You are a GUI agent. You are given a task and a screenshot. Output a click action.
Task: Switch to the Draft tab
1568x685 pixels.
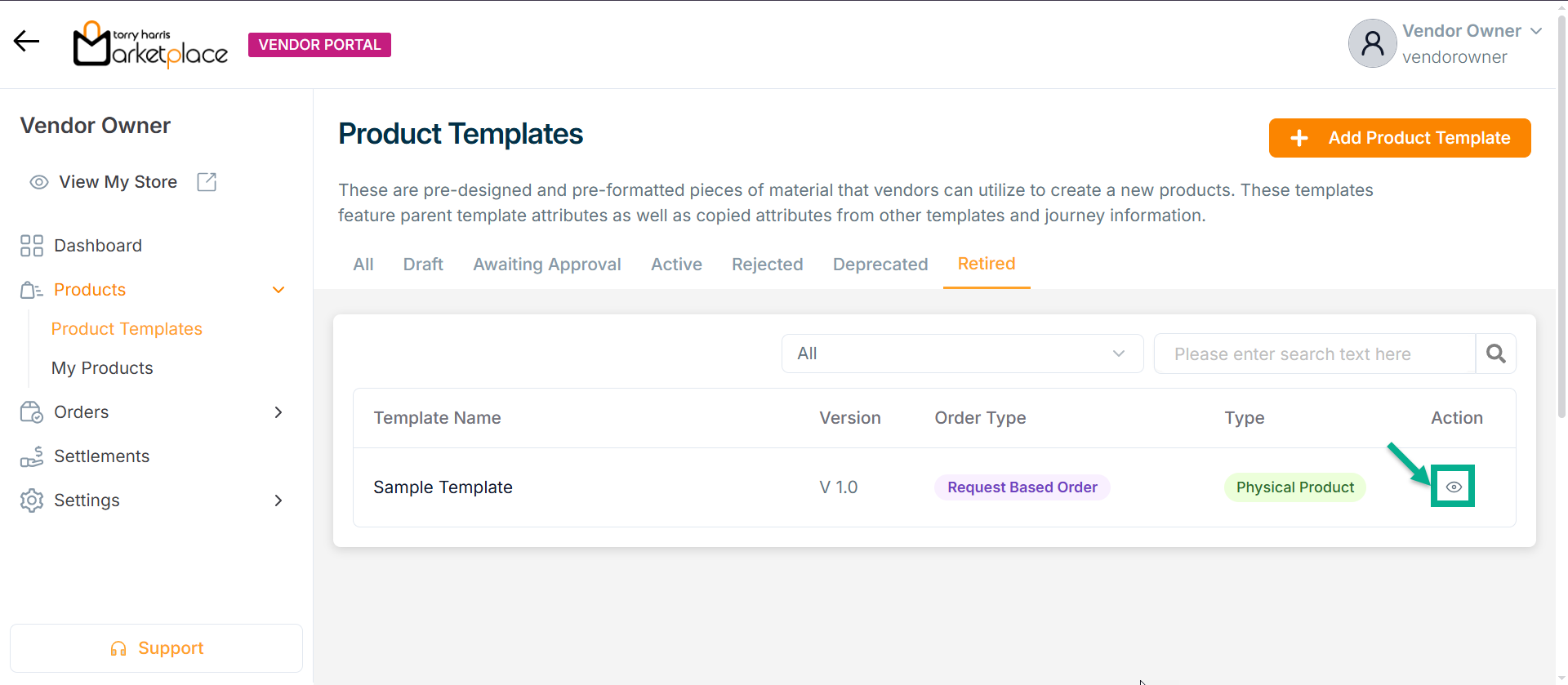[423, 265]
